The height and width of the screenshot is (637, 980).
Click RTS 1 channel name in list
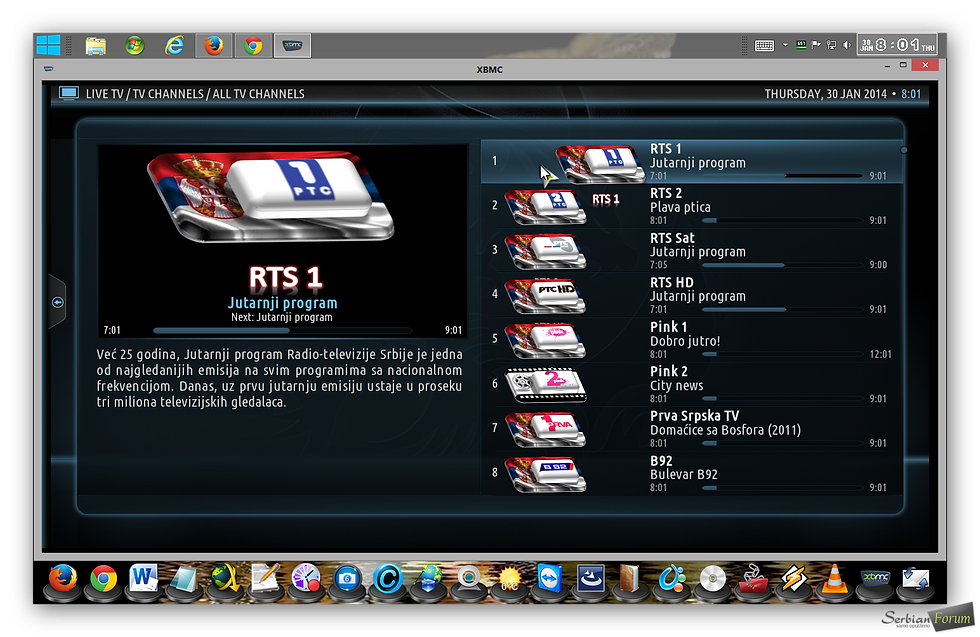tap(666, 149)
